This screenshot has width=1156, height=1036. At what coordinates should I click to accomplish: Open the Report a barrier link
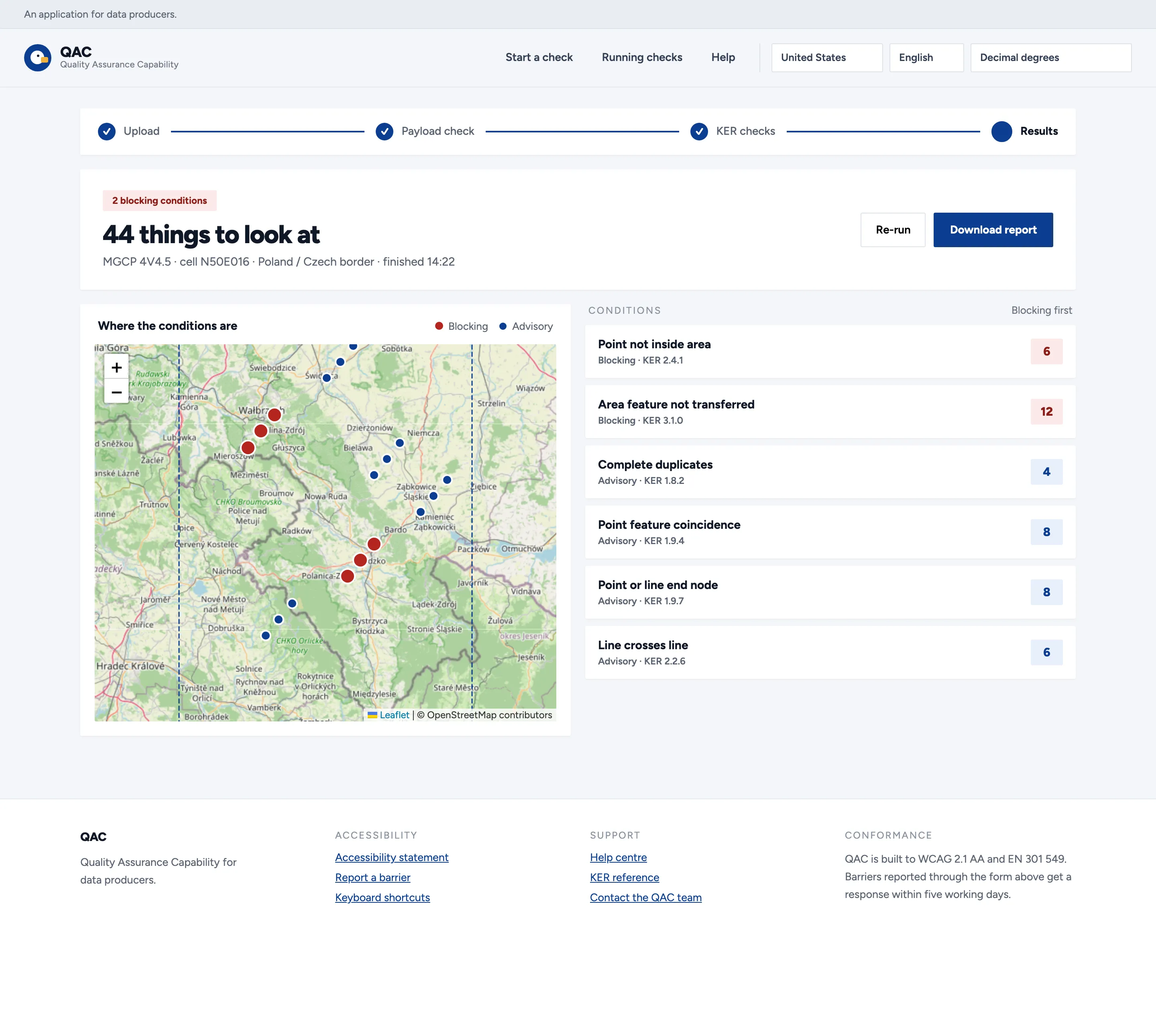pyautogui.click(x=372, y=877)
